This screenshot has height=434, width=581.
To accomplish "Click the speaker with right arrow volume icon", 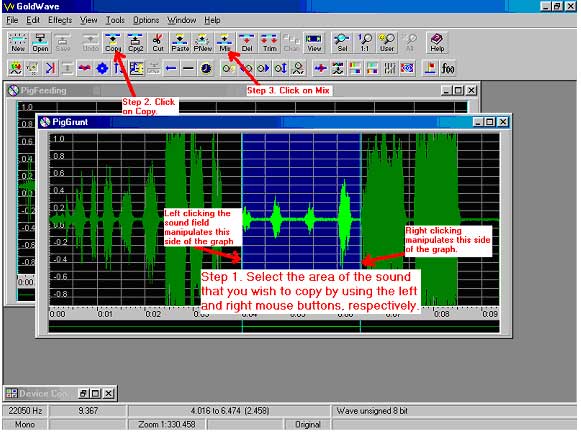I will tap(263, 68).
